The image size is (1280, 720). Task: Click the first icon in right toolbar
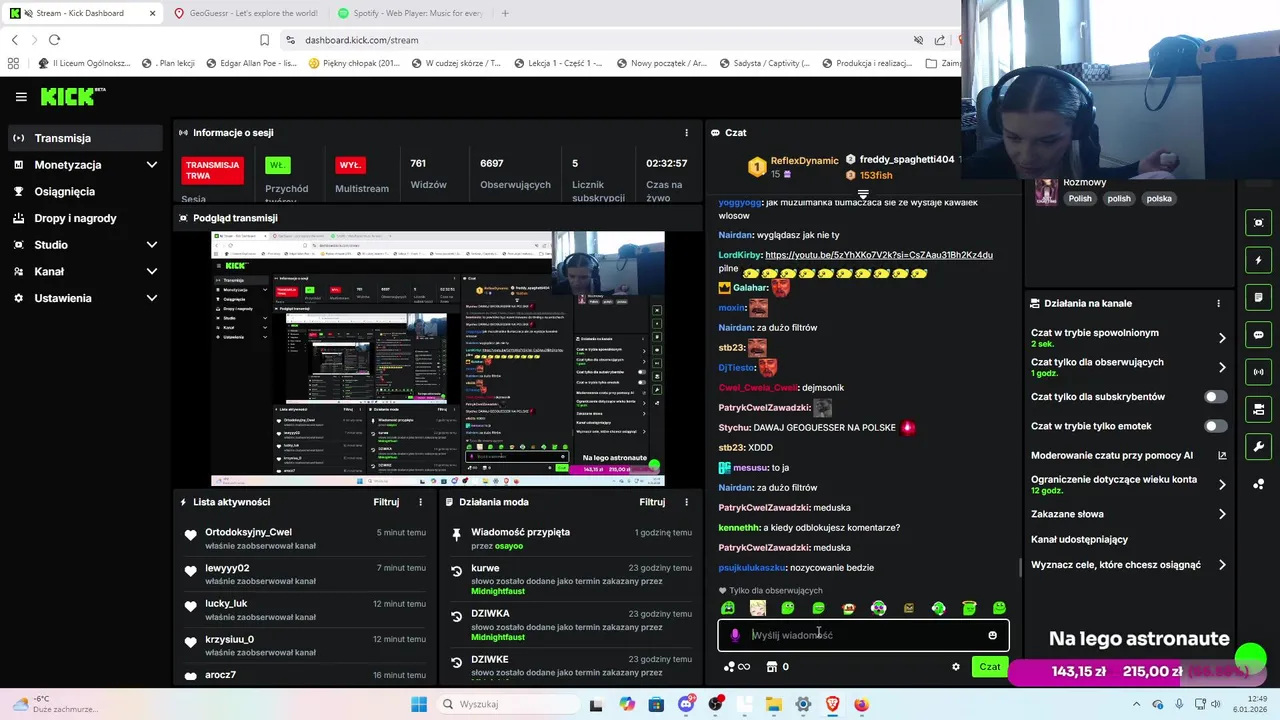(1259, 223)
